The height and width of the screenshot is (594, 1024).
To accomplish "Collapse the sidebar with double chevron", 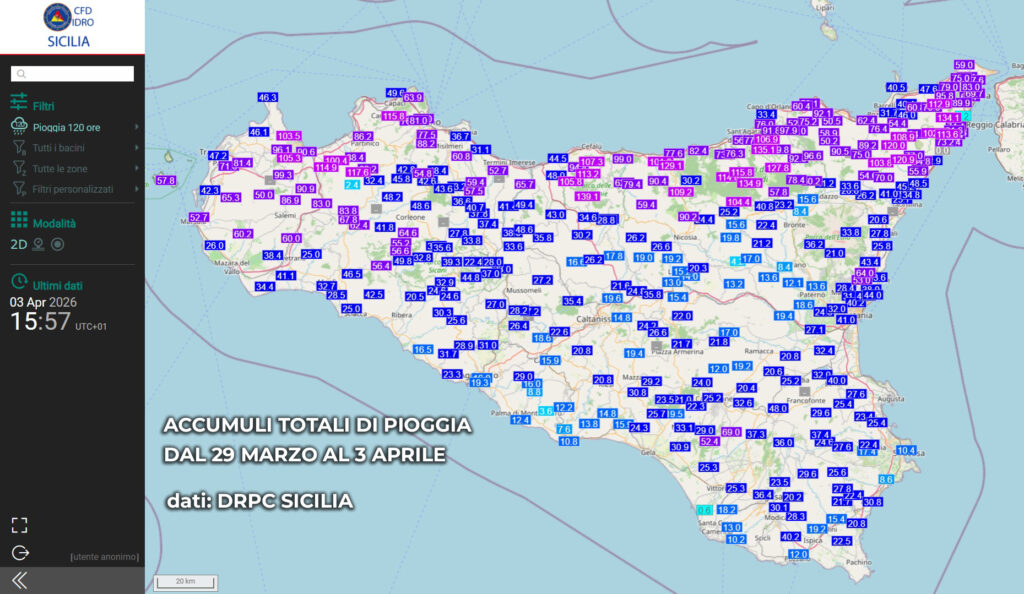I will point(19,581).
